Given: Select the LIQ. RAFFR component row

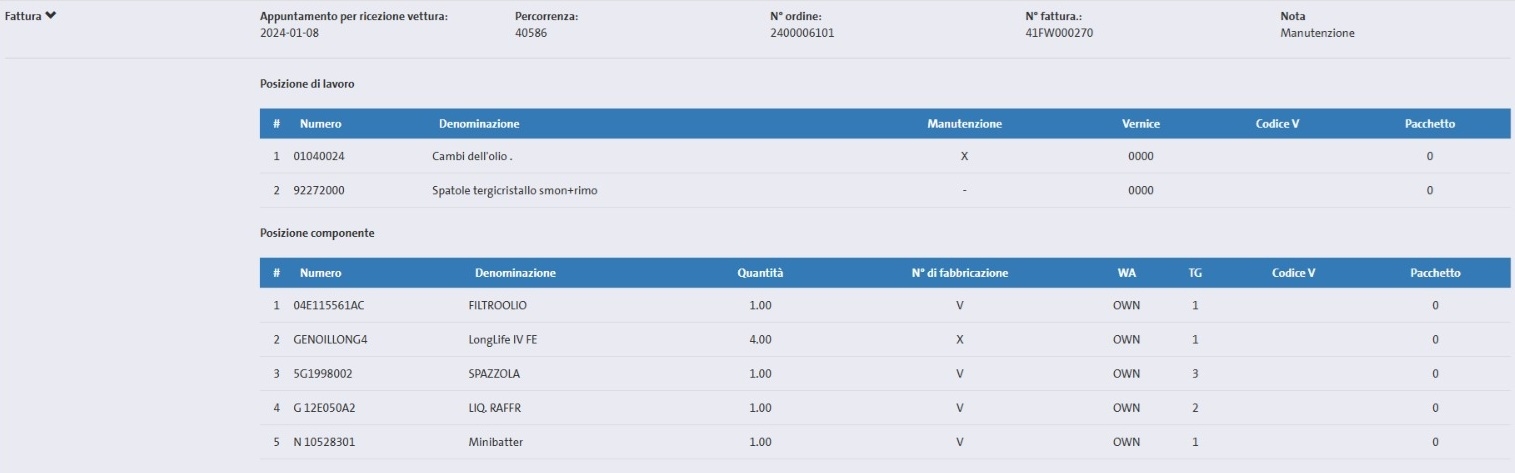Looking at the screenshot, I should coord(885,407).
